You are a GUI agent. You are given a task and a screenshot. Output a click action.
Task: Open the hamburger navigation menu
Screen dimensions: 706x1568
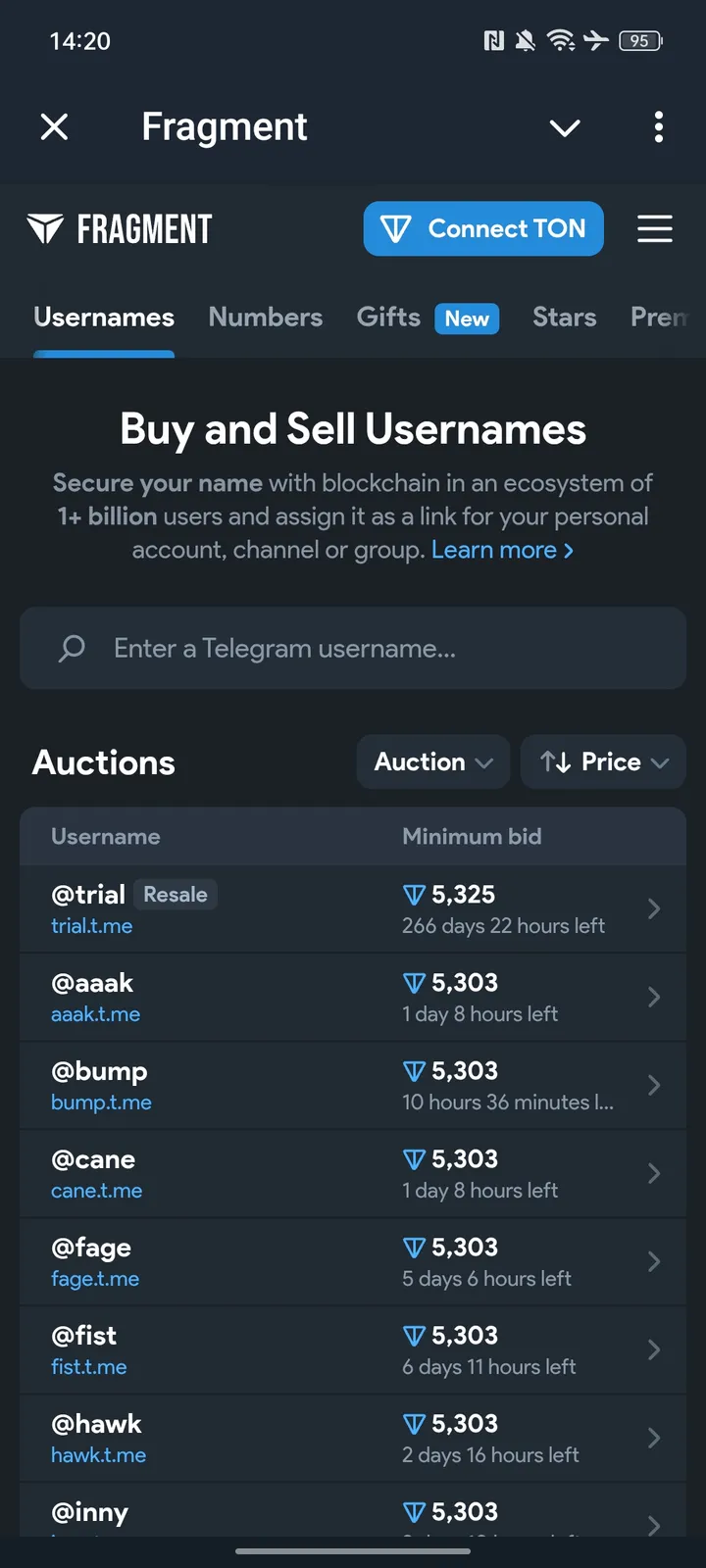(655, 228)
